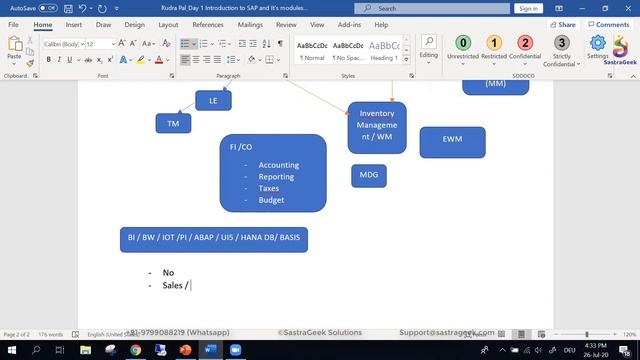The width and height of the screenshot is (640, 360).
Task: Click the title bar Search box
Action: point(432,8)
